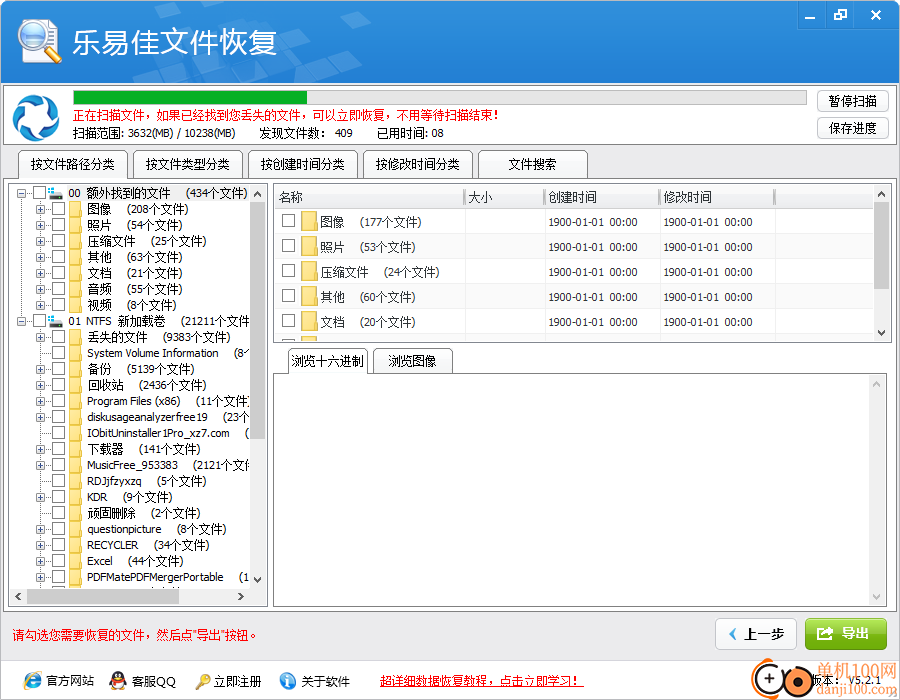Click the 上一步 back button
The image size is (900, 700).
755,634
